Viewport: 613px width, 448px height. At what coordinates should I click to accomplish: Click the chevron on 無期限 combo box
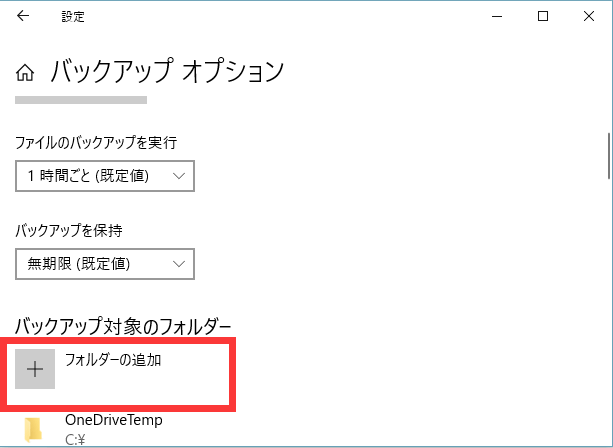pos(179,264)
